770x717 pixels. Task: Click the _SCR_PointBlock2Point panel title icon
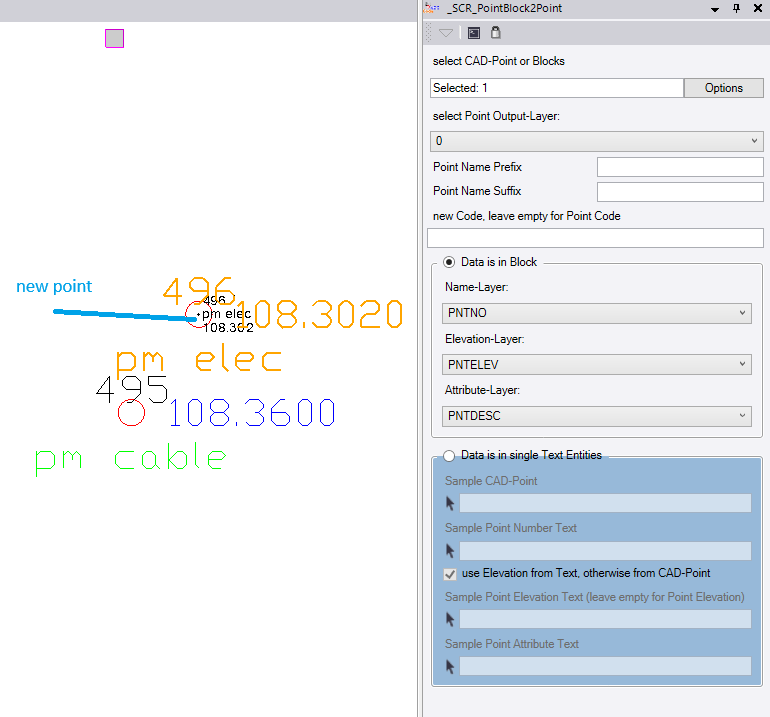(432, 8)
